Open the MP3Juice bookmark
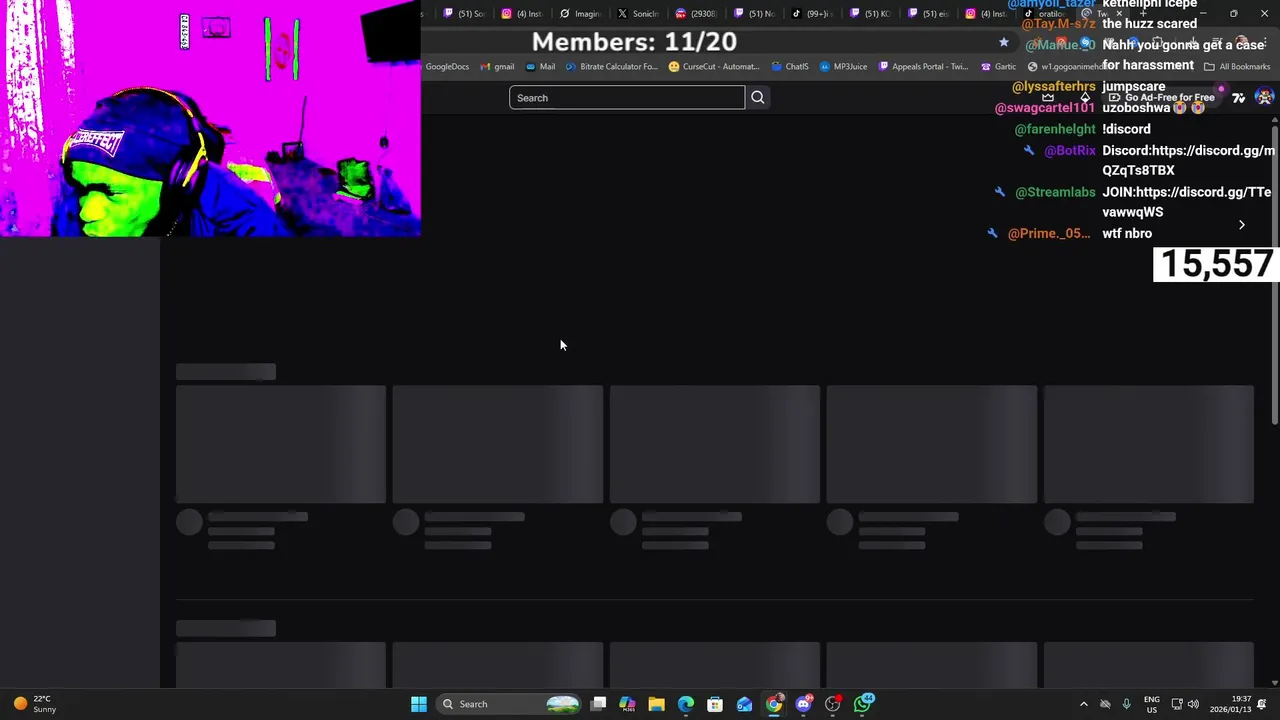This screenshot has width=1280, height=720. click(844, 67)
